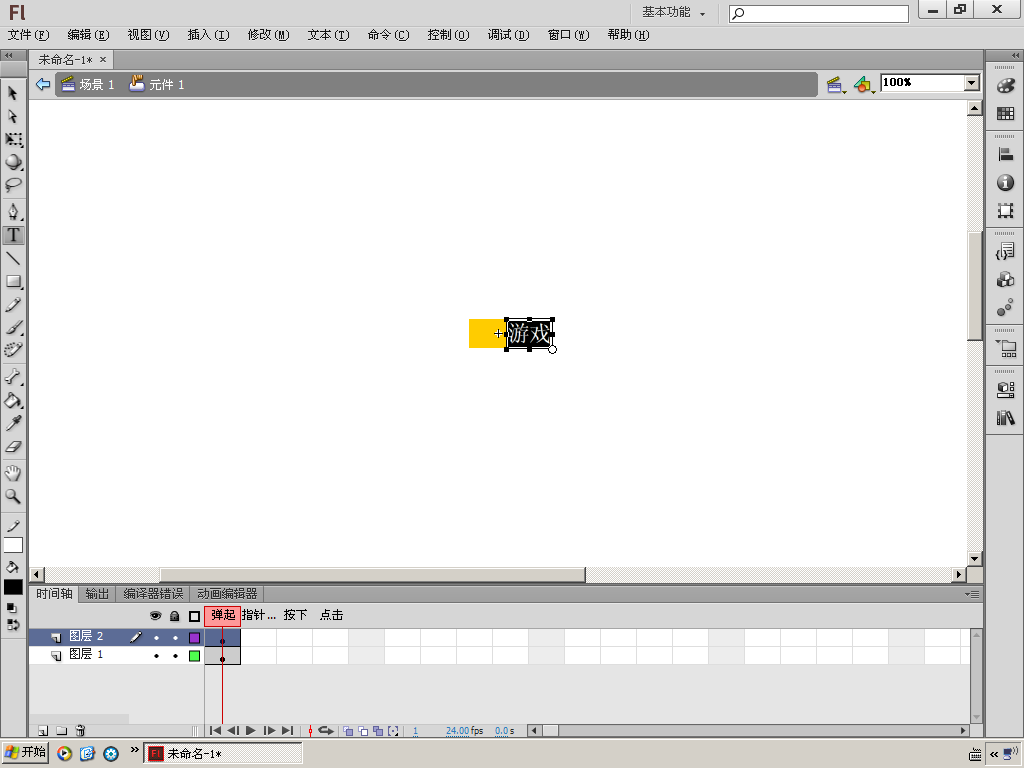Select the Pencil tool
Viewport: 1024px width, 768px height.
(x=13, y=305)
